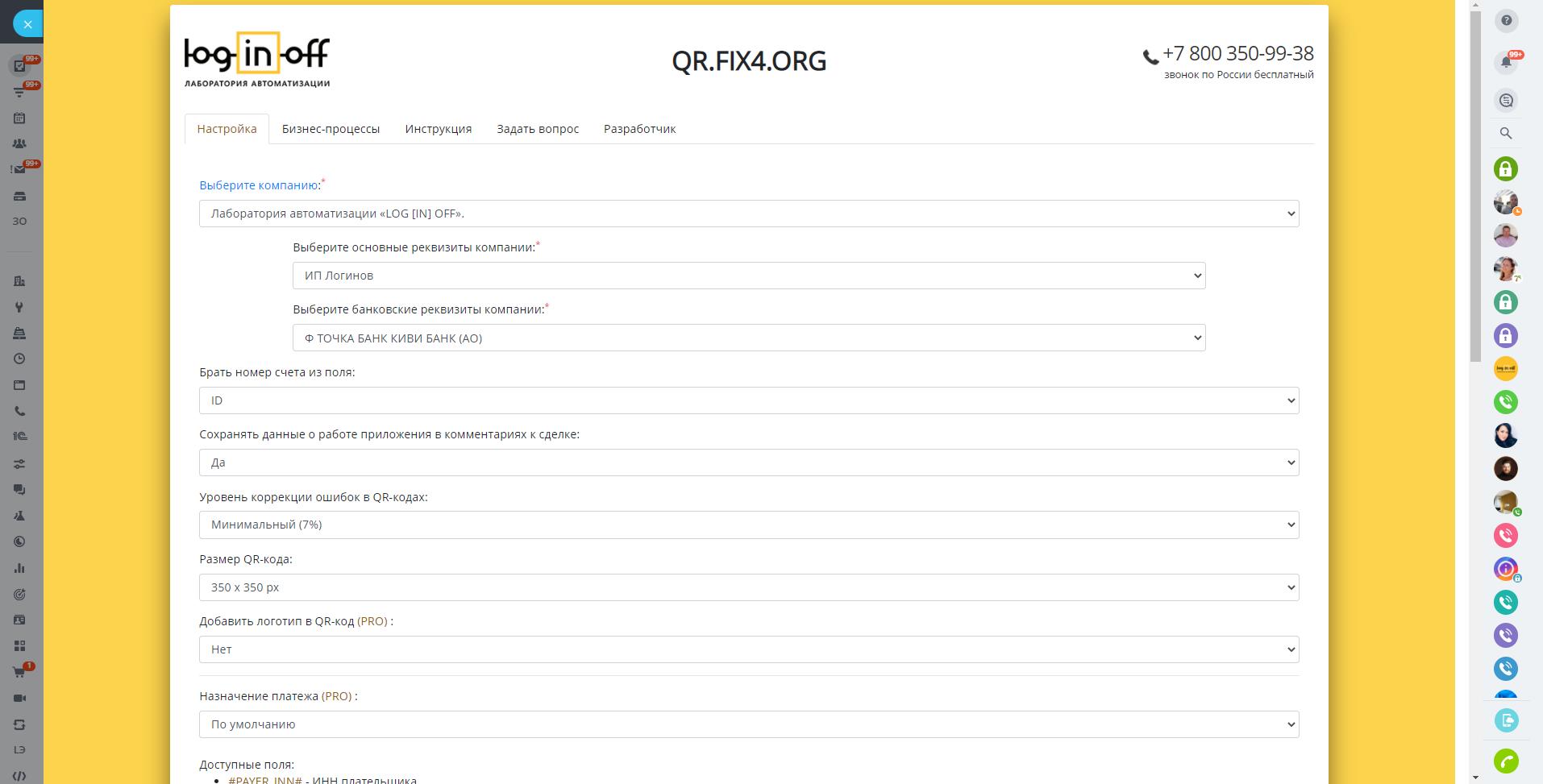Screen dimensions: 1543x784
Task: Open the help question mark icon
Action: (x=1506, y=21)
